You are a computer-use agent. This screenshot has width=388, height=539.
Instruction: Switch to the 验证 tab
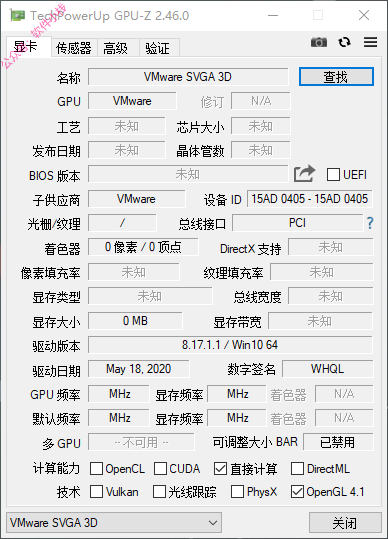pos(158,48)
